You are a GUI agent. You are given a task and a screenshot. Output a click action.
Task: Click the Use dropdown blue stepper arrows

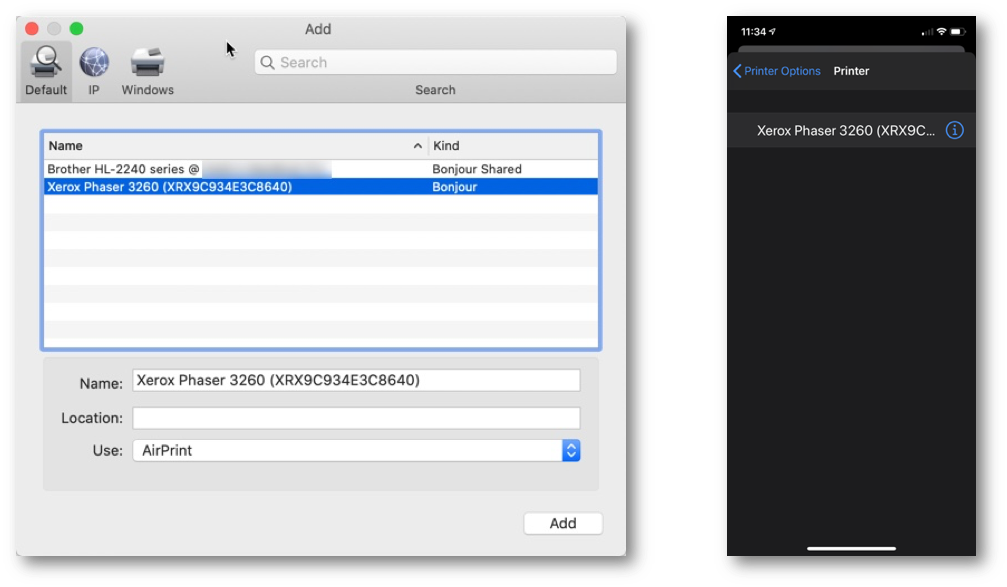click(571, 450)
